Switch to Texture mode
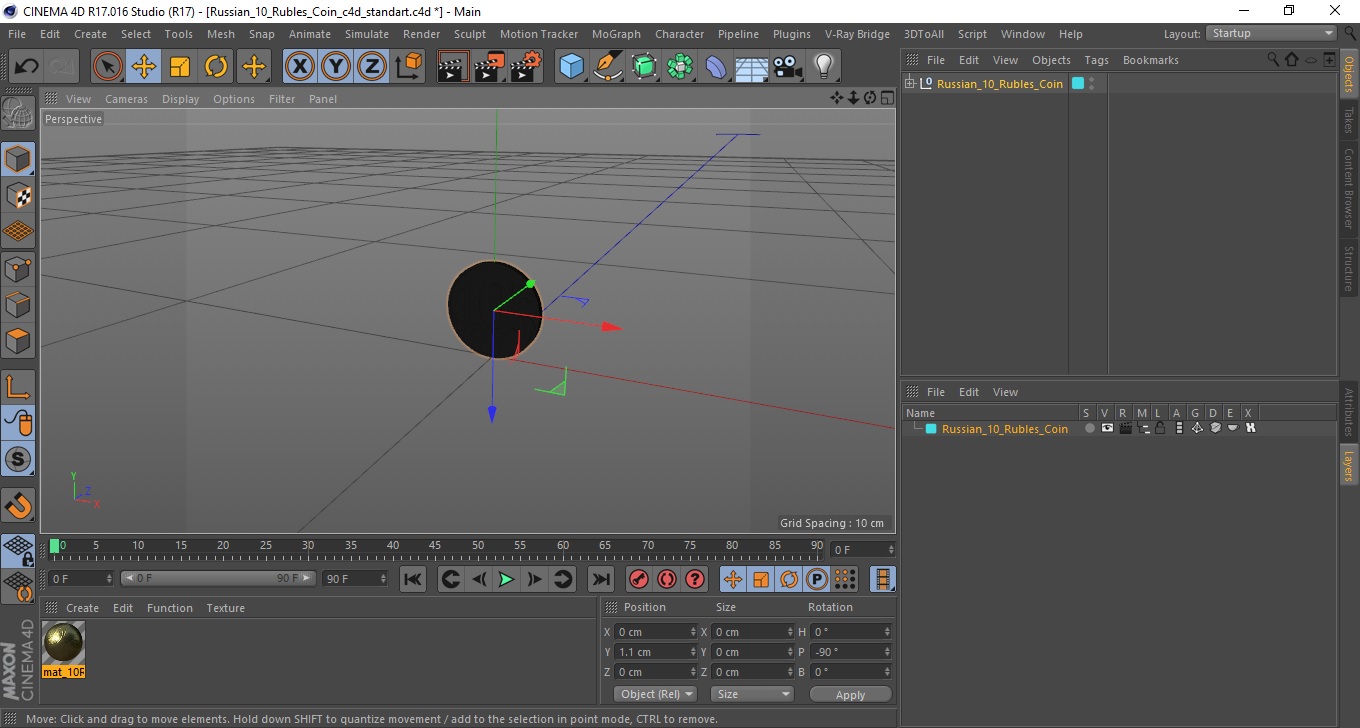Viewport: 1360px width, 728px height. click(x=18, y=195)
